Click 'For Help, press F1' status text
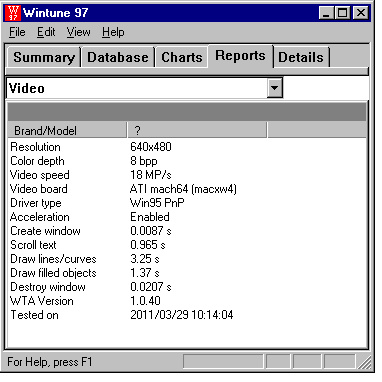The height and width of the screenshot is (382, 382). click(50, 362)
